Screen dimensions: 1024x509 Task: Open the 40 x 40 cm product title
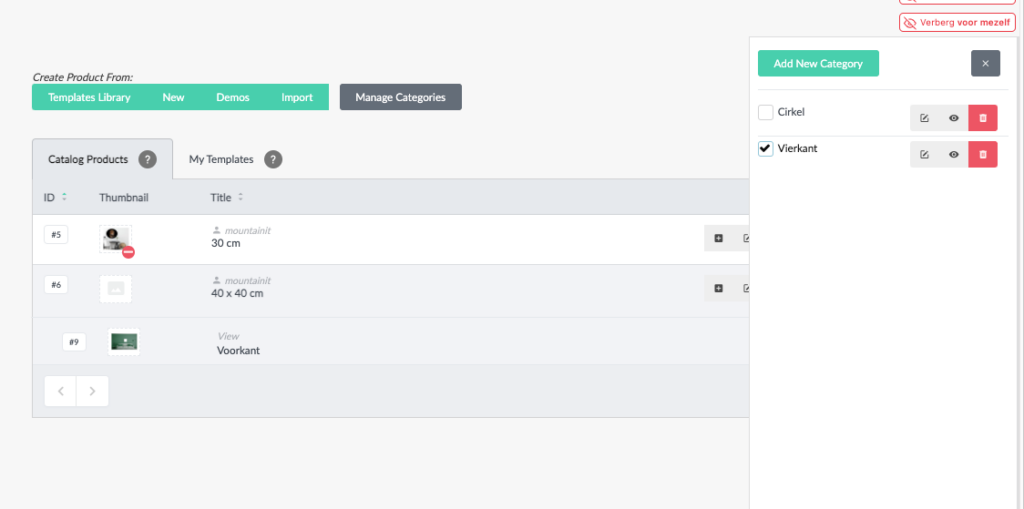(238, 293)
